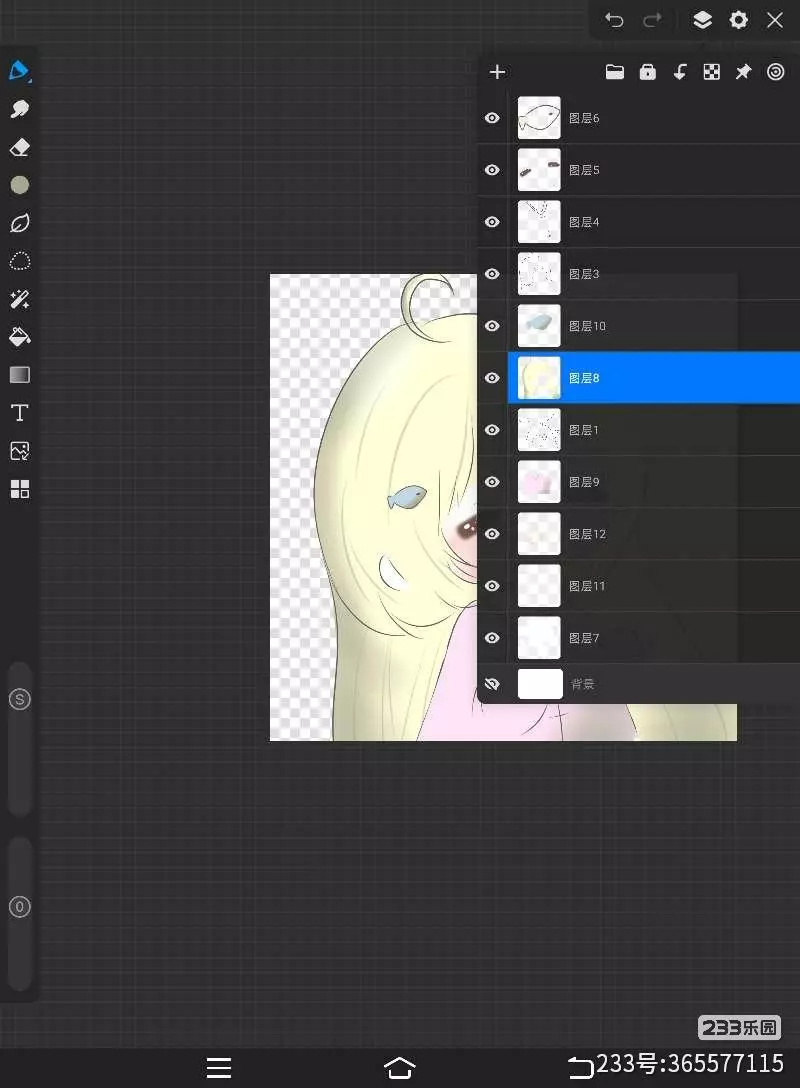Open the Insert Image tool
Image resolution: width=800 pixels, height=1088 pixels.
(19, 451)
